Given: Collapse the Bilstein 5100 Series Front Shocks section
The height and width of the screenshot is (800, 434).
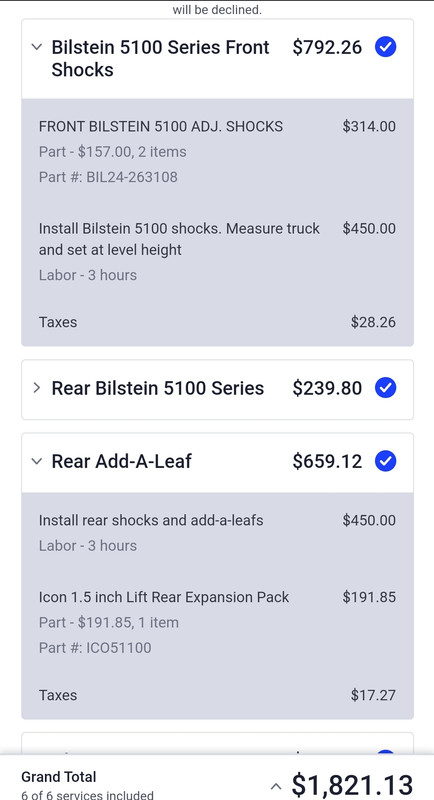Looking at the screenshot, I should point(36,47).
